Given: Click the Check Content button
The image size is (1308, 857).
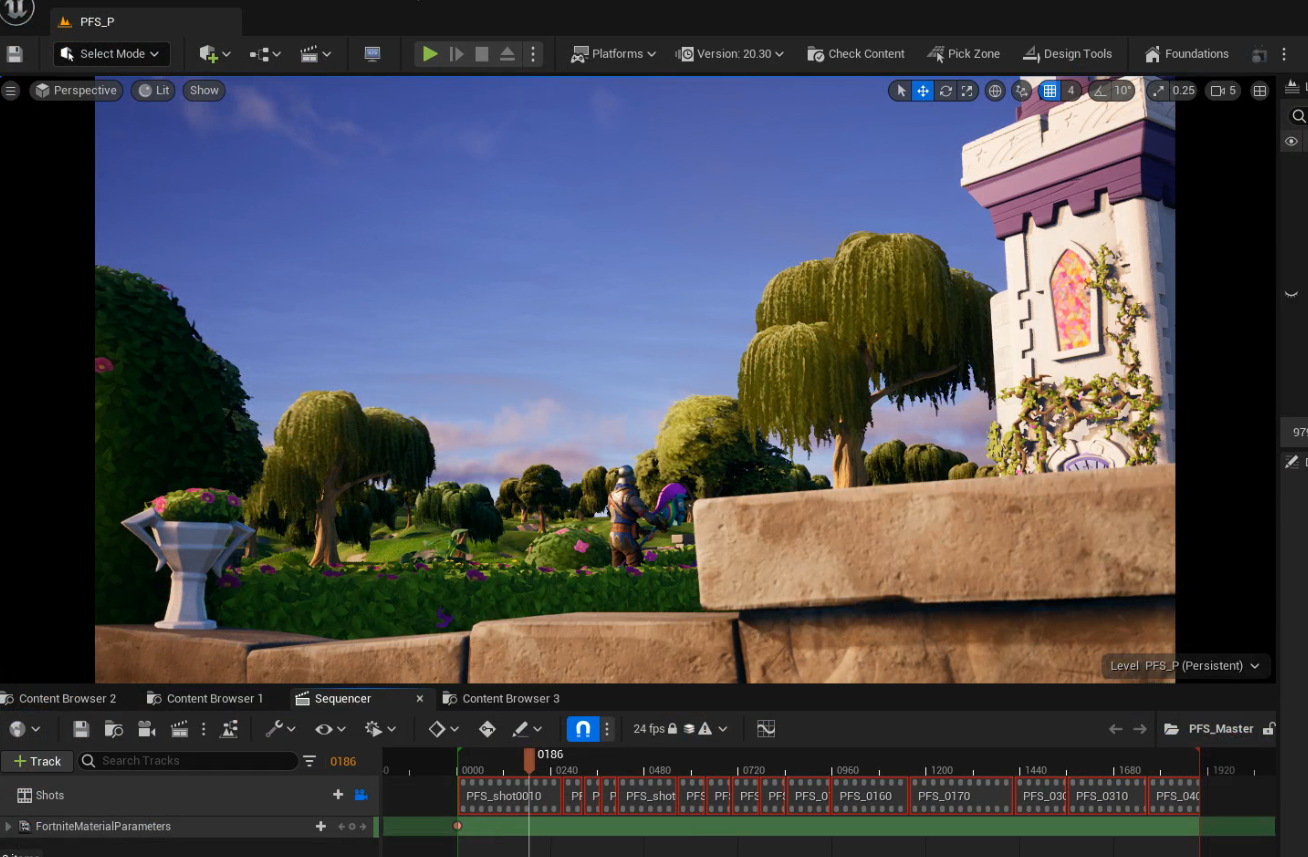Looking at the screenshot, I should pos(856,53).
